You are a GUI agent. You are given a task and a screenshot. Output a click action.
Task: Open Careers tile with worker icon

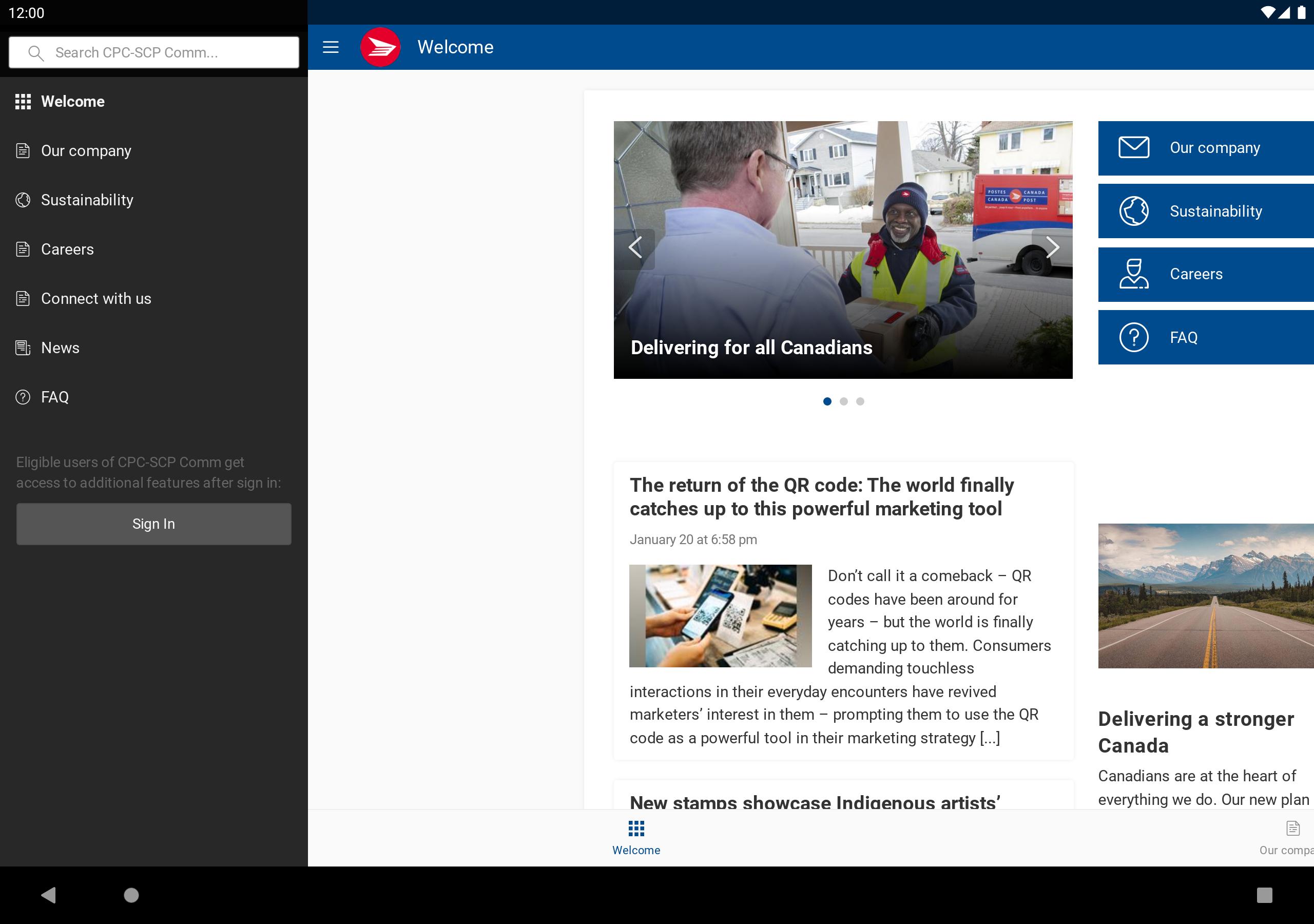pos(1206,274)
